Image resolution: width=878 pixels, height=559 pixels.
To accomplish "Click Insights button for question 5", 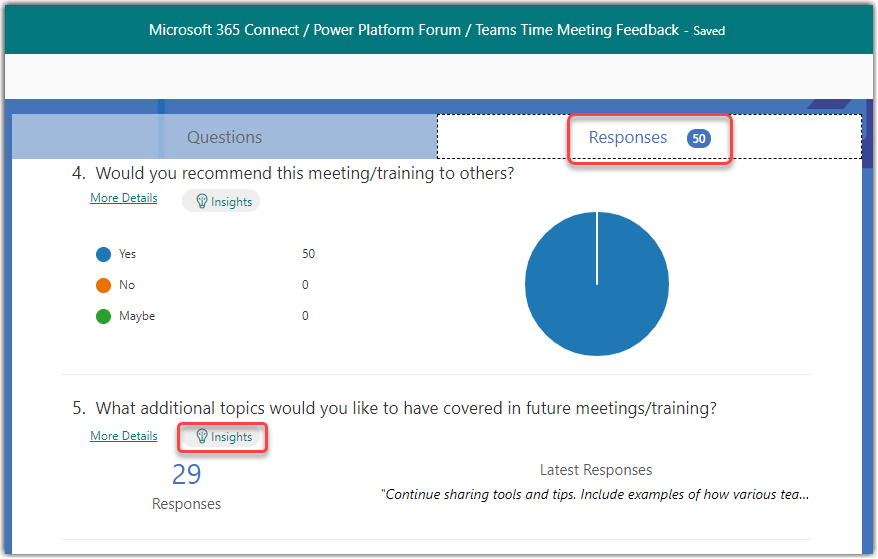I will (223, 437).
